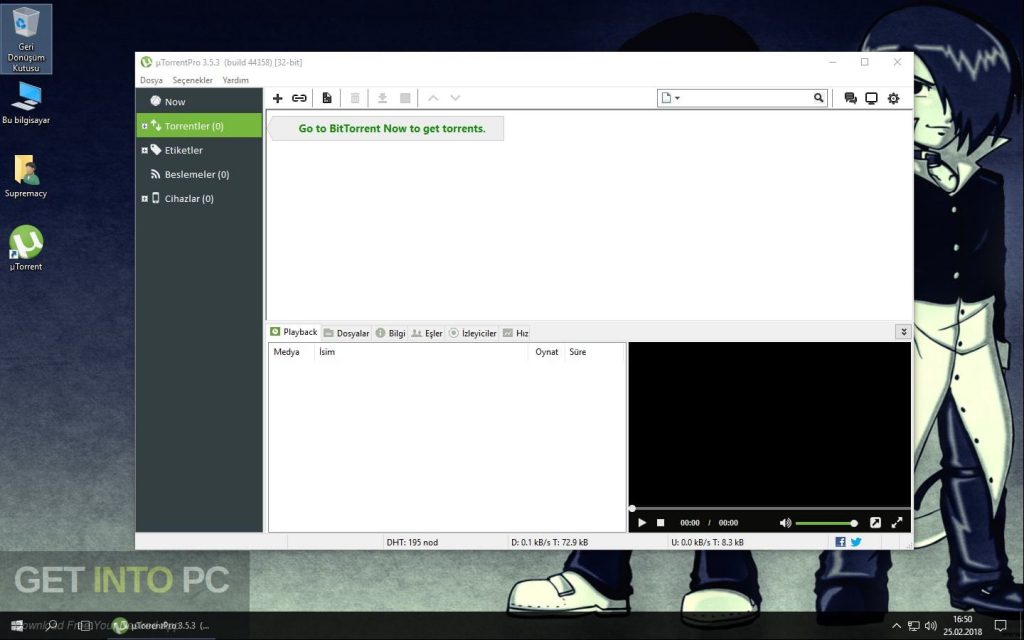Open the search provider dropdown
The image size is (1024, 640).
pyautogui.click(x=671, y=98)
